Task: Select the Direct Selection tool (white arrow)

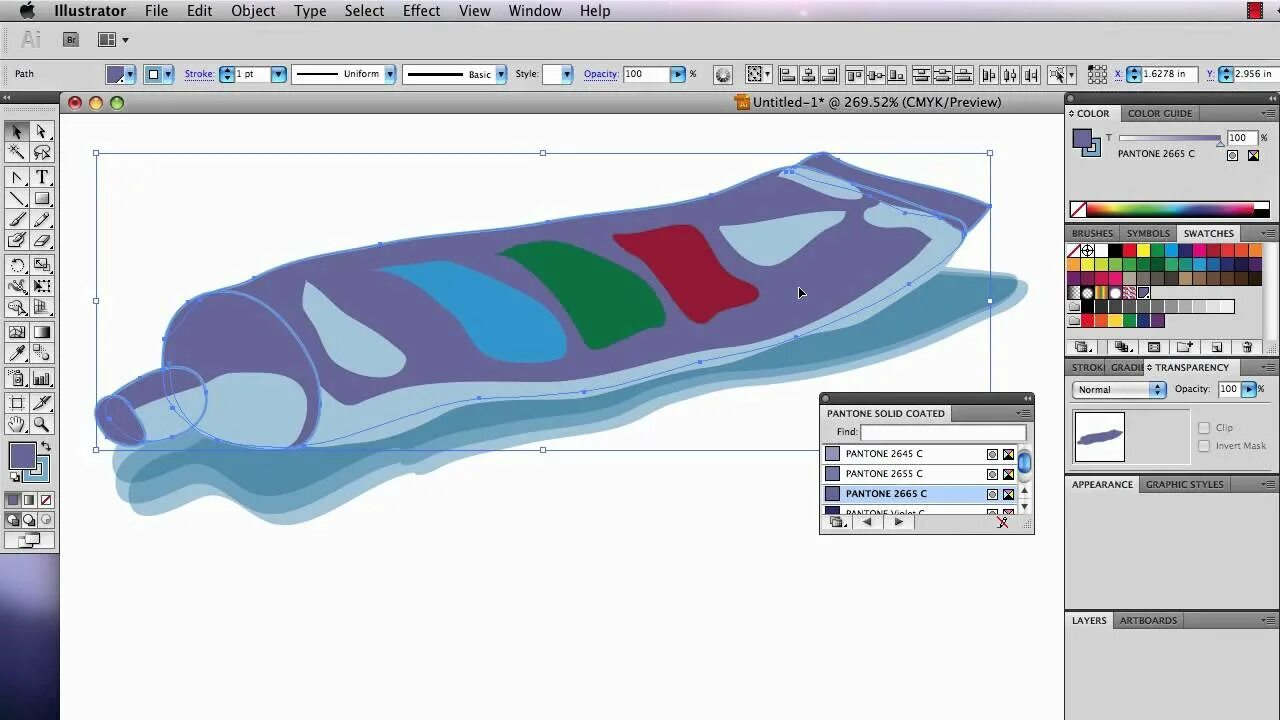Action: pos(42,132)
